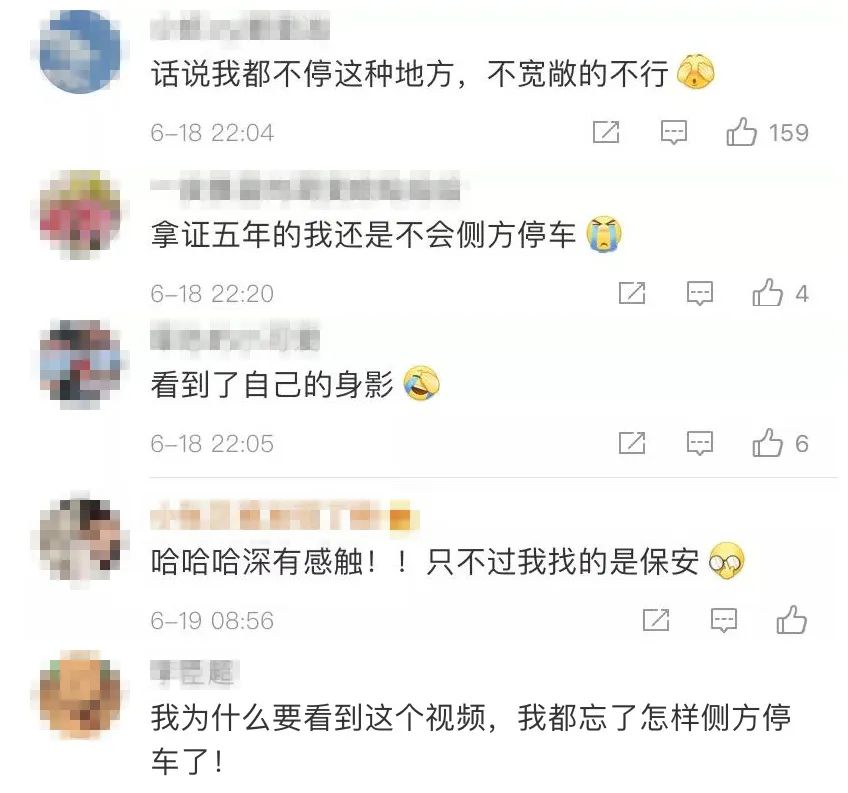
Task: Reply to the 6-18 22:05 comment
Action: pyautogui.click(x=700, y=443)
